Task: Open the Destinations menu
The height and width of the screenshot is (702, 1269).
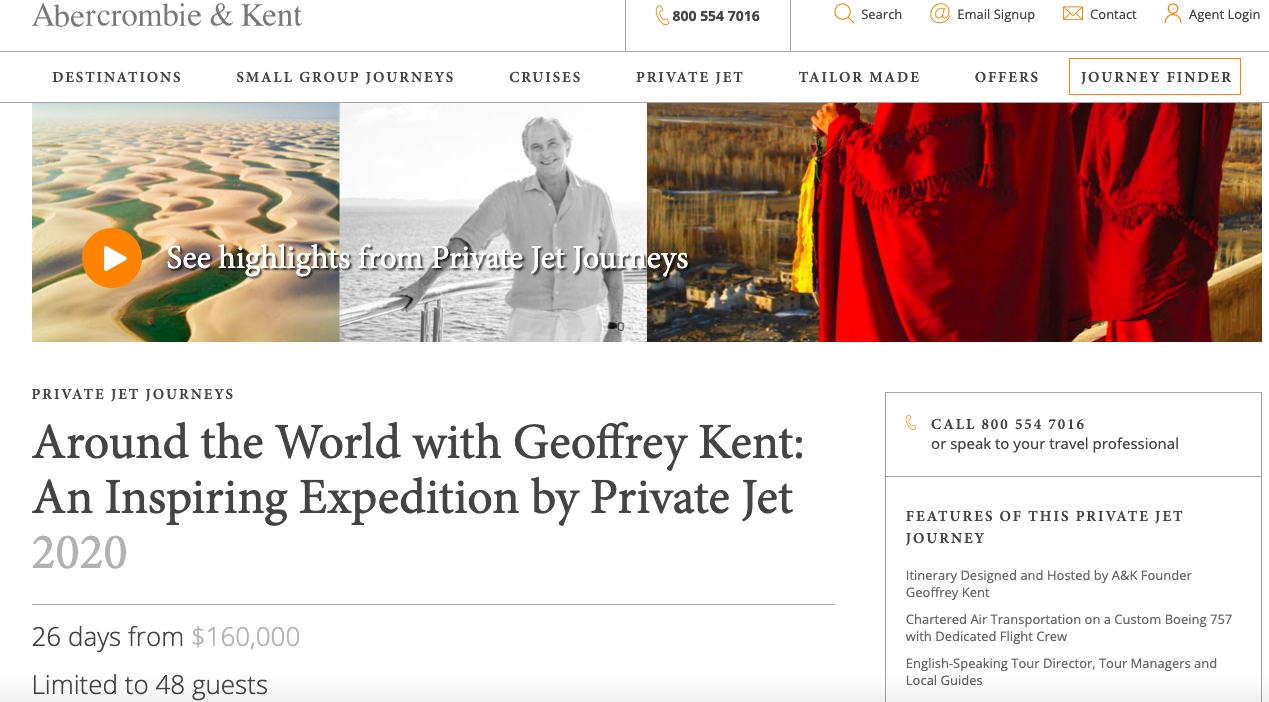Action: click(x=117, y=77)
